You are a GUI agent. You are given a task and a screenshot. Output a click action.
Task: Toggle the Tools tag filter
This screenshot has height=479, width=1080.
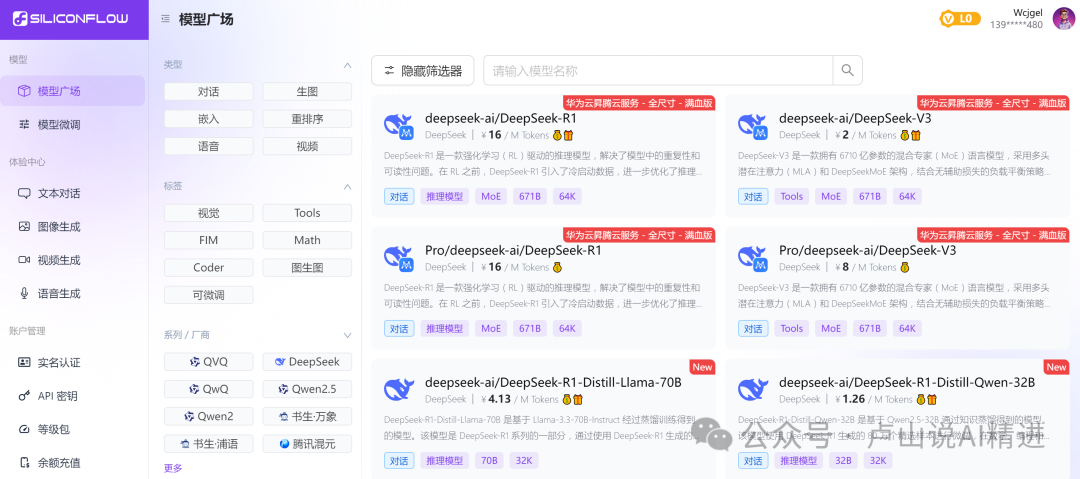coord(307,213)
